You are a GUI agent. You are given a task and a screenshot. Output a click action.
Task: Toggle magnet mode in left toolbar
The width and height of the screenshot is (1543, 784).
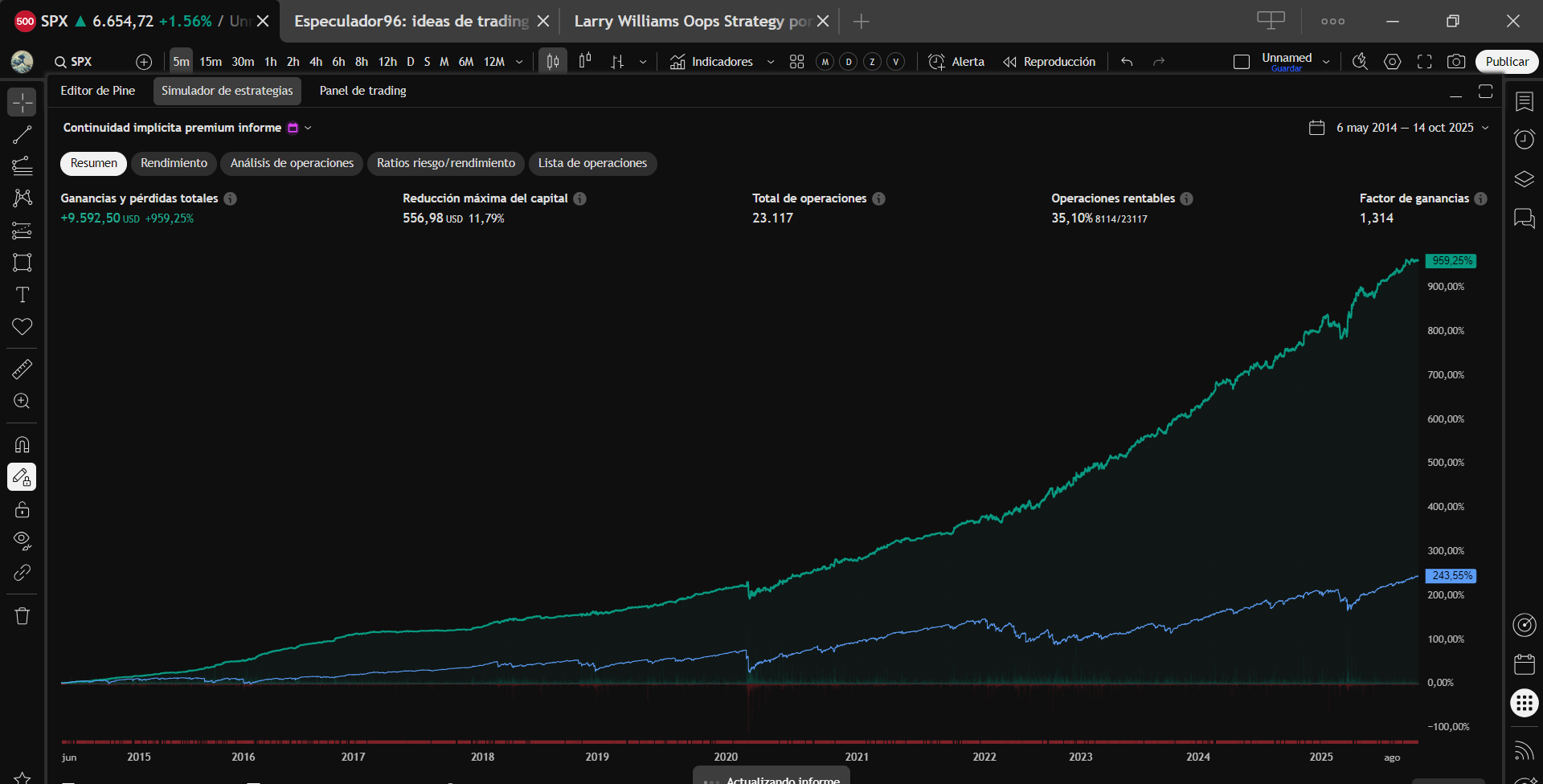22,444
